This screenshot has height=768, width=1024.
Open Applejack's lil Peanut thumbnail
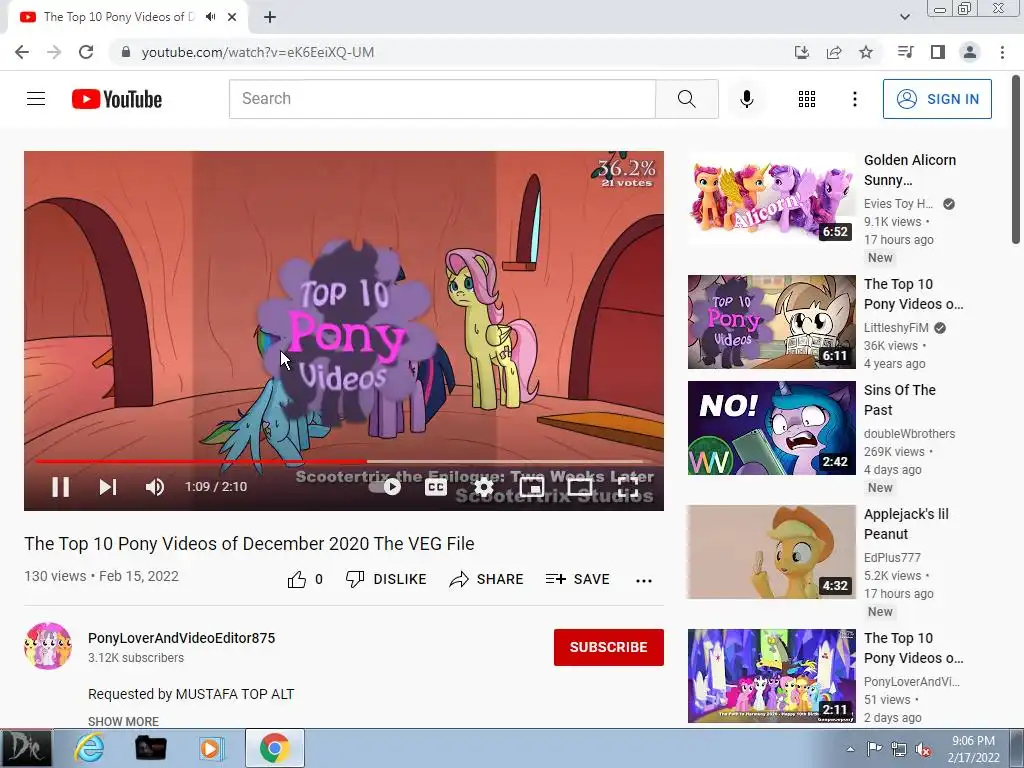click(771, 552)
